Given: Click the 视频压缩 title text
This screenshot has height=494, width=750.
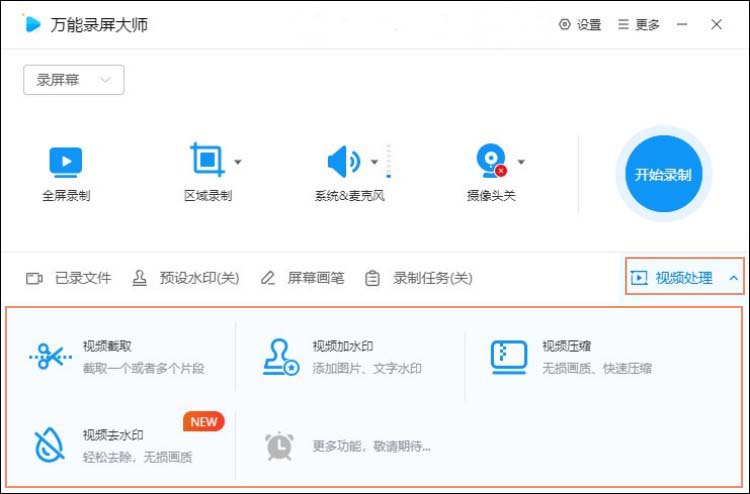Looking at the screenshot, I should pos(566,346).
